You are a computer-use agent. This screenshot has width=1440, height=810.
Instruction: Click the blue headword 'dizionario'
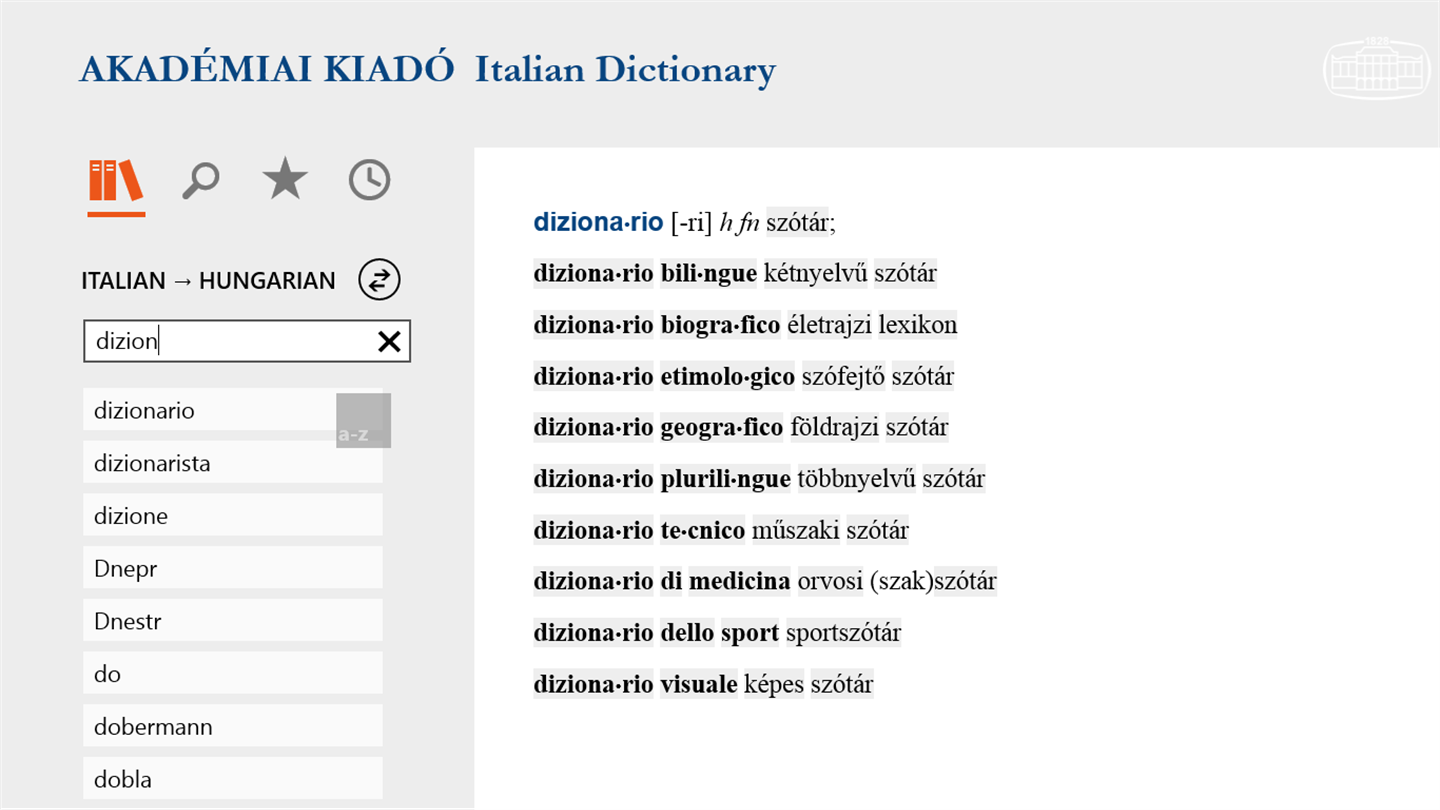598,222
